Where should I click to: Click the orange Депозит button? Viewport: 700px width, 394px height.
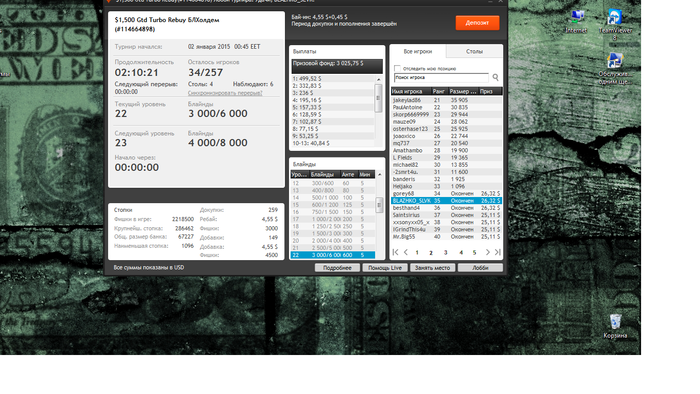tap(477, 23)
